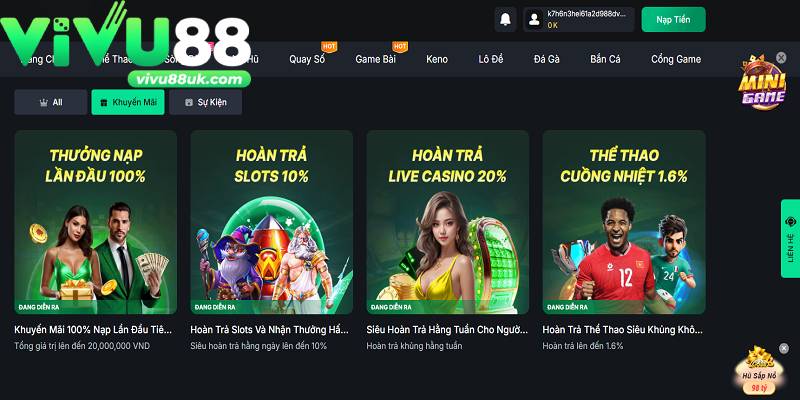Click the Hoàn Trả Slots promotion title link

269,330
